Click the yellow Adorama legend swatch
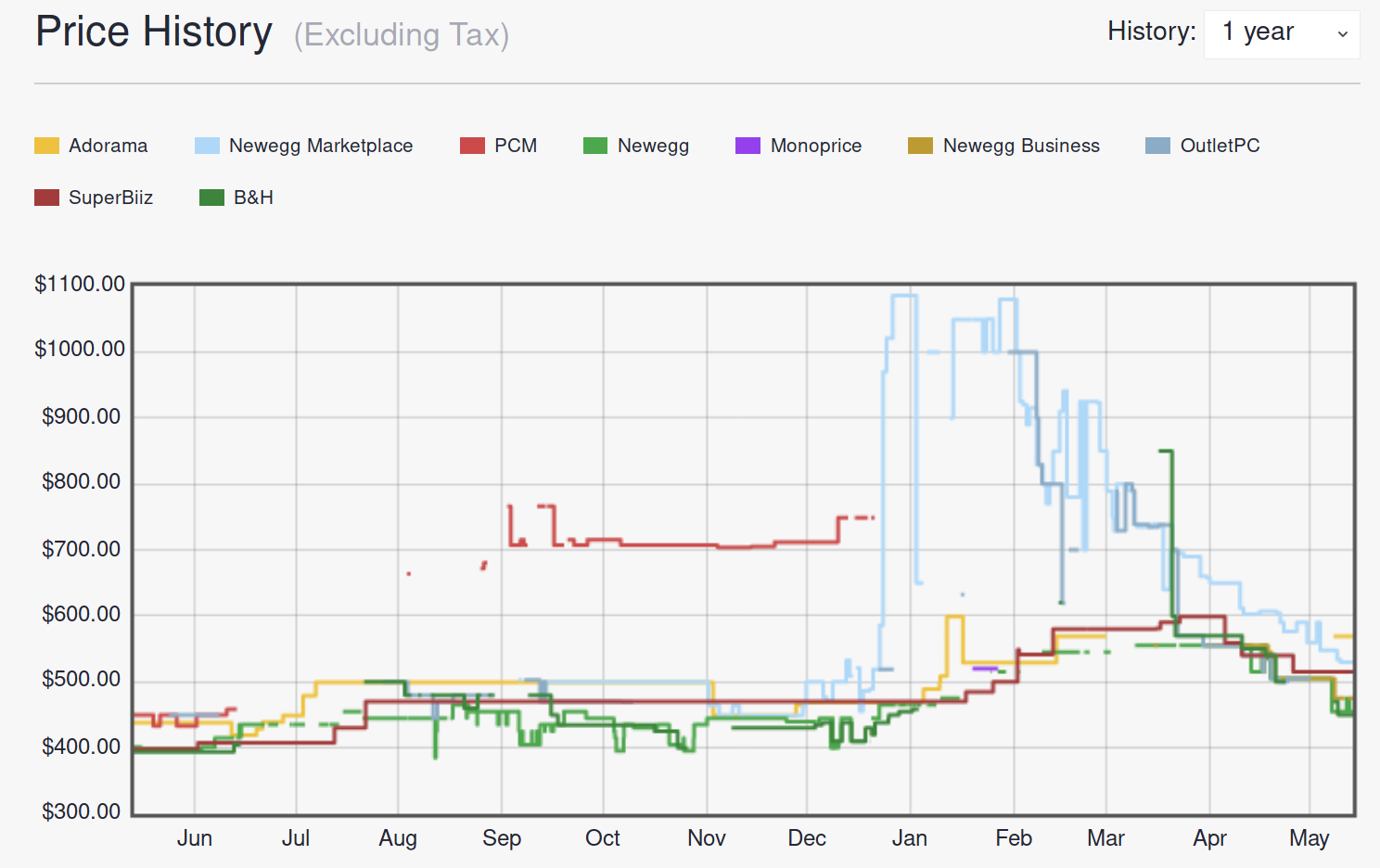The height and width of the screenshot is (868, 1380). click(x=46, y=146)
